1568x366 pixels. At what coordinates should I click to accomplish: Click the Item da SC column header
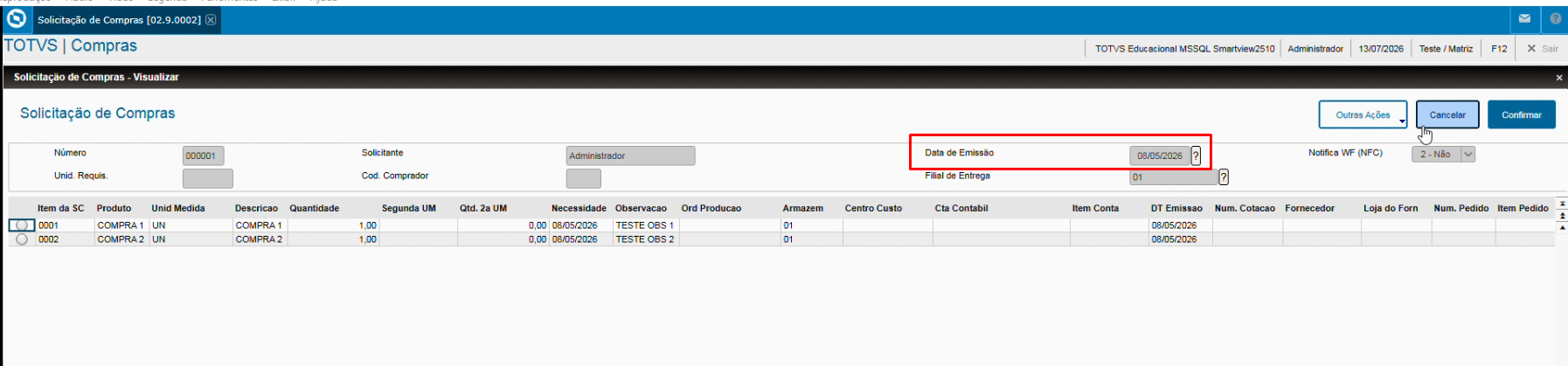[60, 208]
